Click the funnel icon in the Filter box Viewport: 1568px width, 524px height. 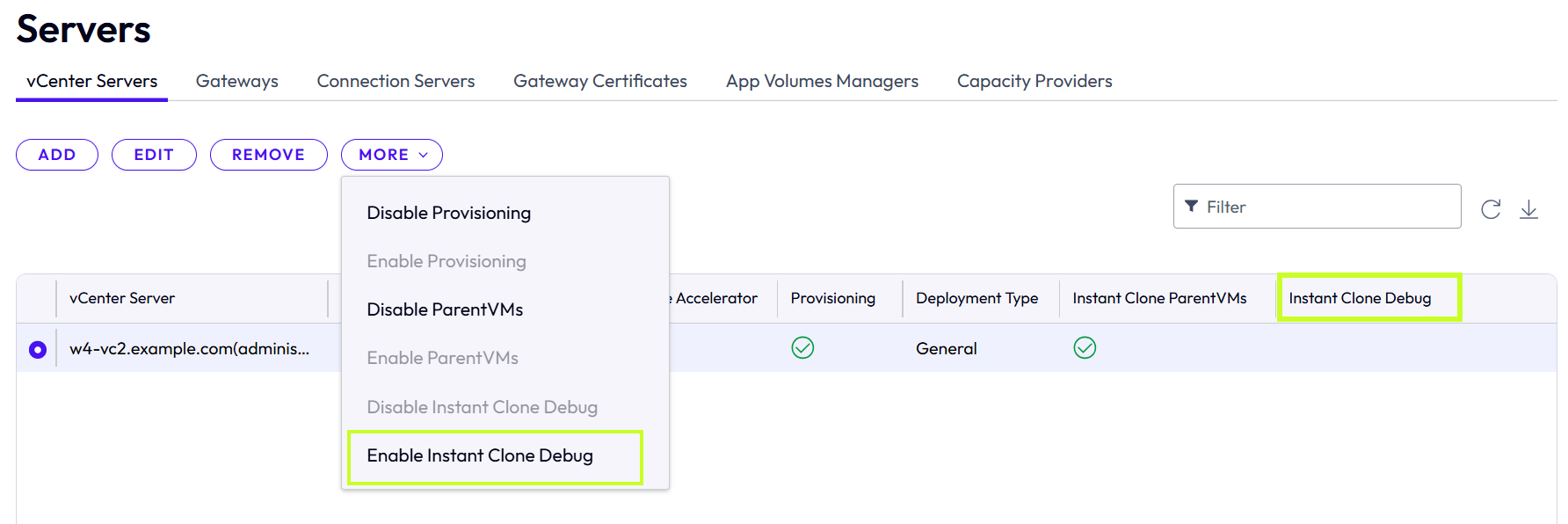tap(1191, 207)
